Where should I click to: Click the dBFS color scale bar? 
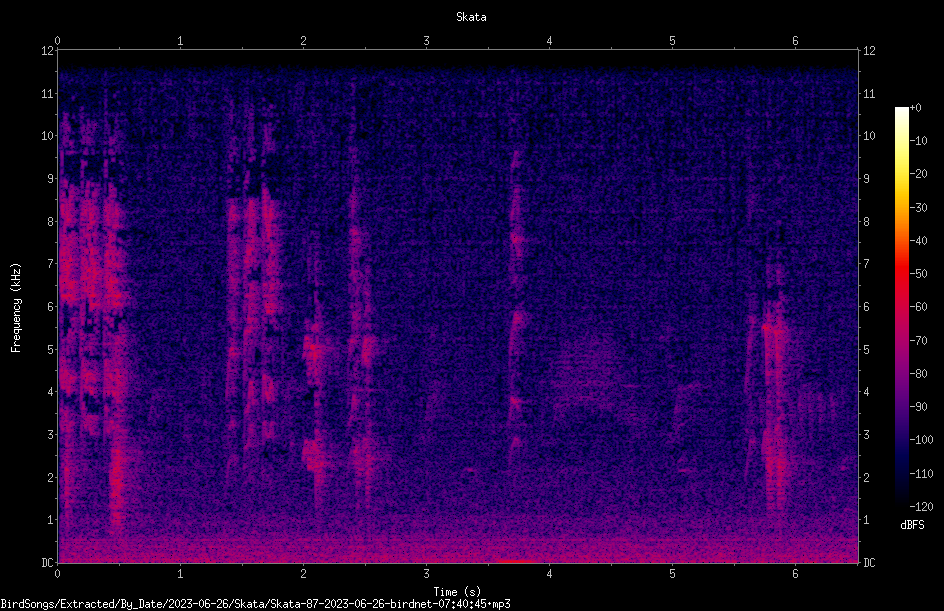pyautogui.click(x=901, y=307)
